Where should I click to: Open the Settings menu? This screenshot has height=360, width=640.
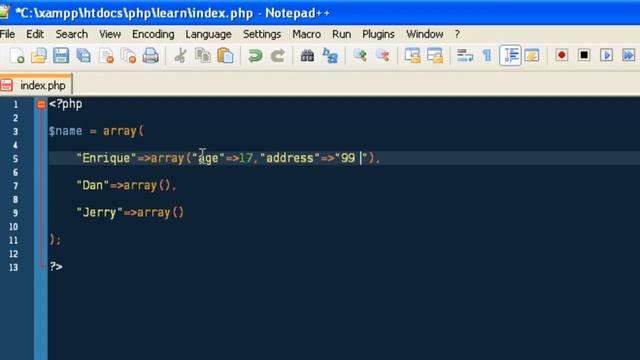pyautogui.click(x=262, y=34)
